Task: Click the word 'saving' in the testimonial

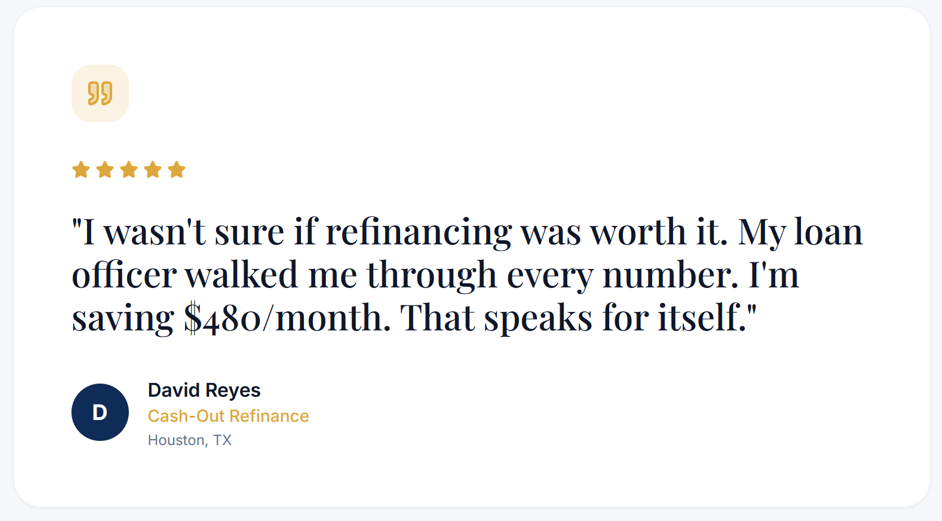Action: [122, 317]
